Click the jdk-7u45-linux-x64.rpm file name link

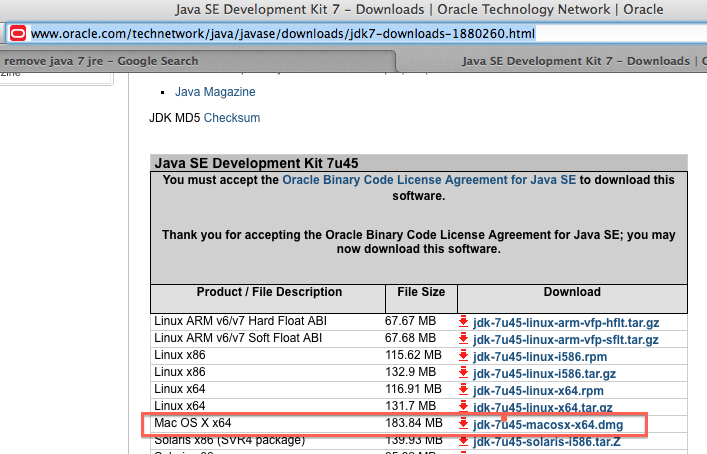click(538, 390)
